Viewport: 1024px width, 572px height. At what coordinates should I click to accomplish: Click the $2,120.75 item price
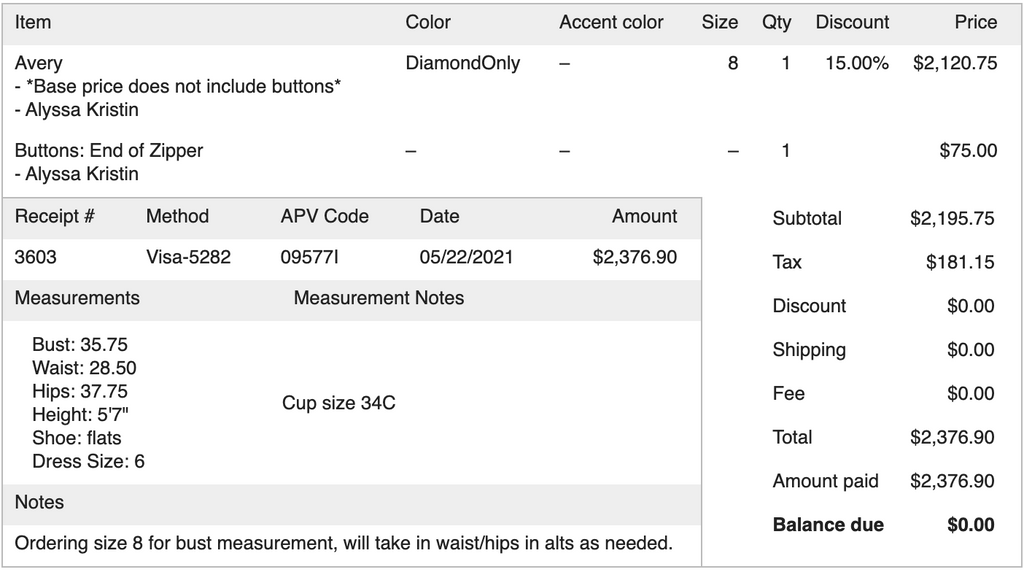tap(954, 63)
